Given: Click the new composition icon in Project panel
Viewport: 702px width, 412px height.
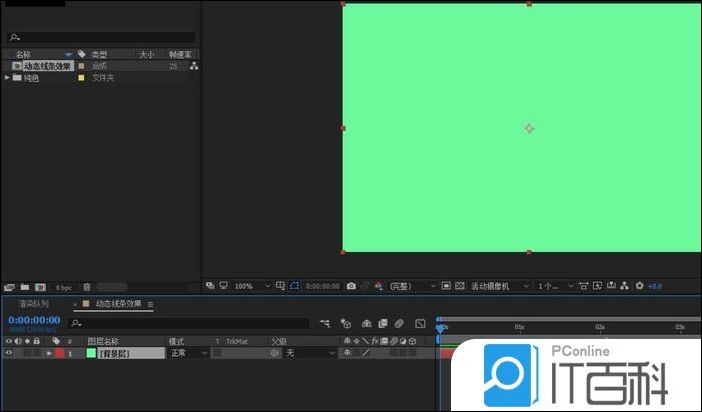Looking at the screenshot, I should (40, 287).
